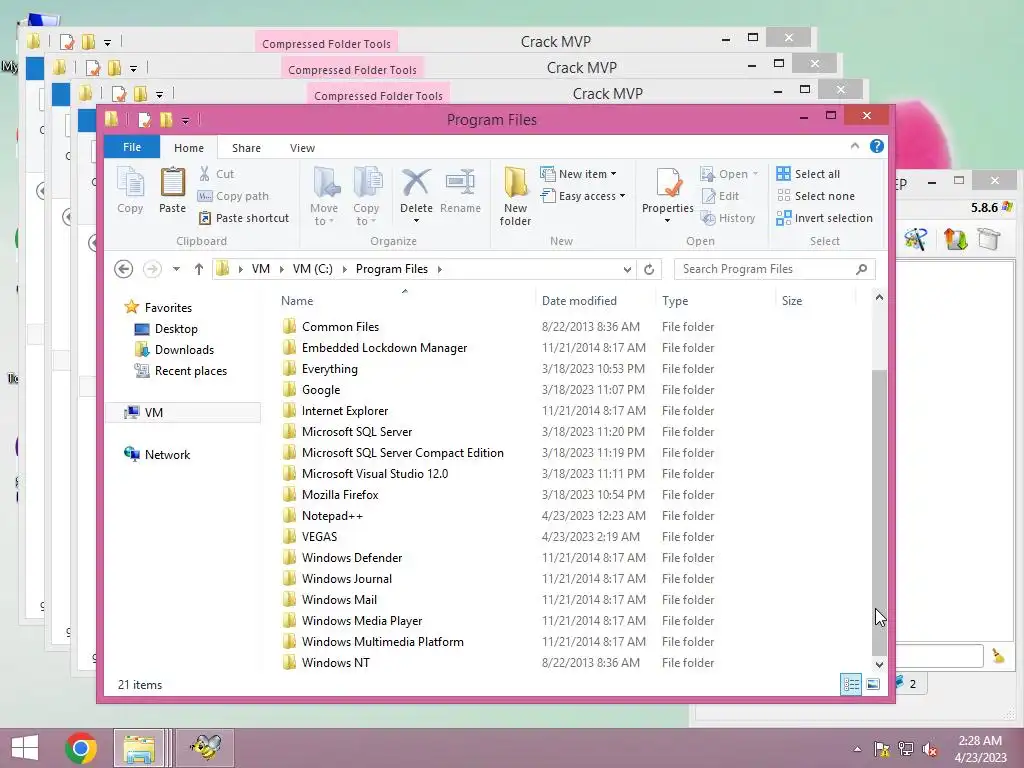Open Google Chrome from the taskbar
This screenshot has height=768, width=1024.
pos(81,748)
